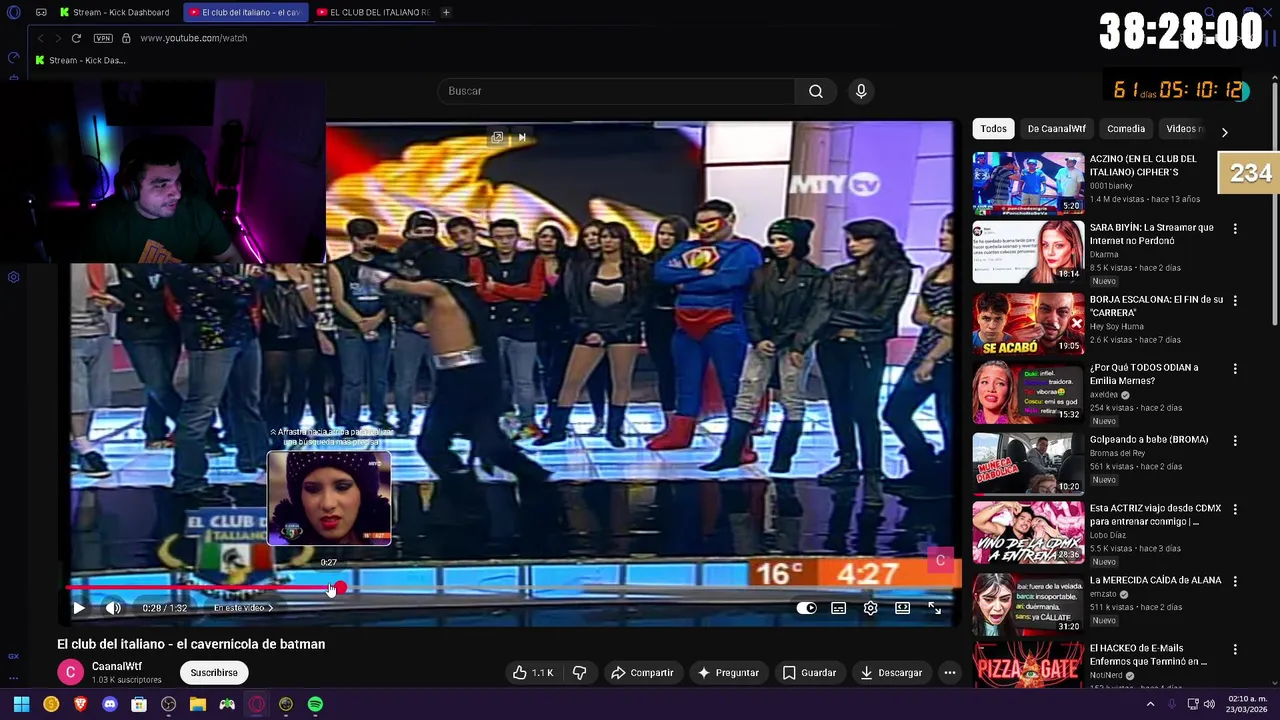Reload the current page
This screenshot has width=1280, height=720.
76,38
